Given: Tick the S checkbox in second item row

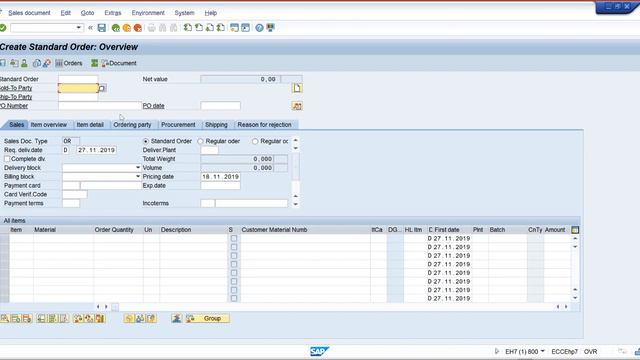Looking at the screenshot, I should [234, 247].
